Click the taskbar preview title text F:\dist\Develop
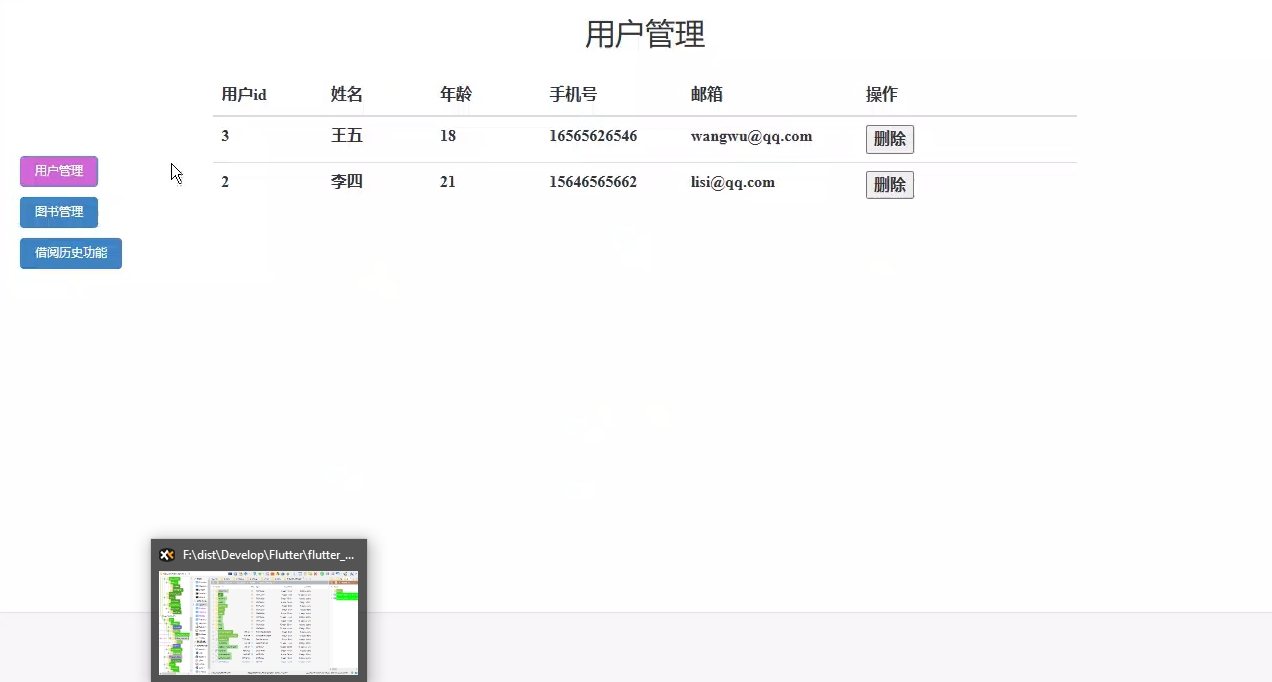This screenshot has width=1272, height=682. (x=268, y=555)
